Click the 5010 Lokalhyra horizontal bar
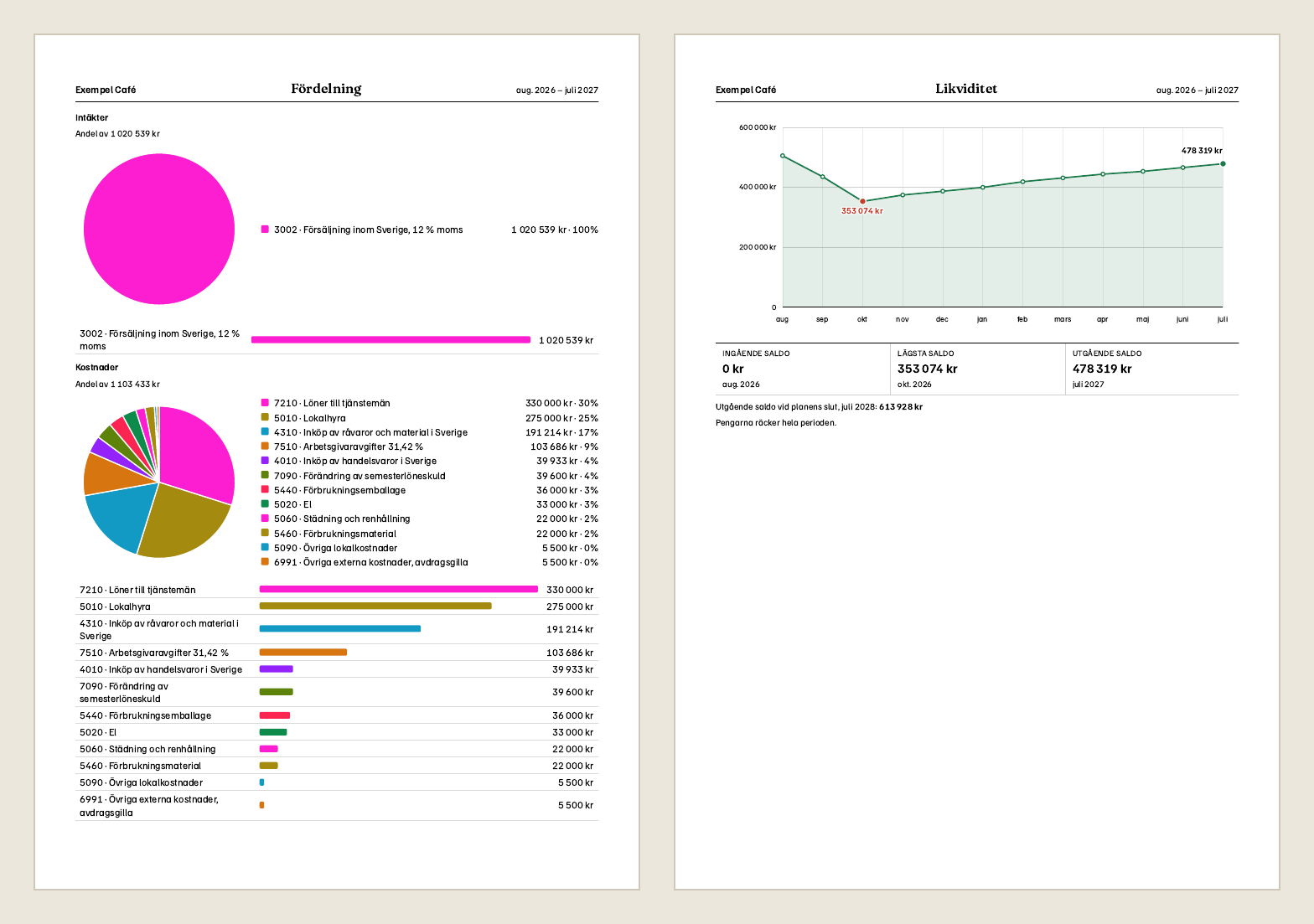This screenshot has height=924, width=1314. (375, 606)
